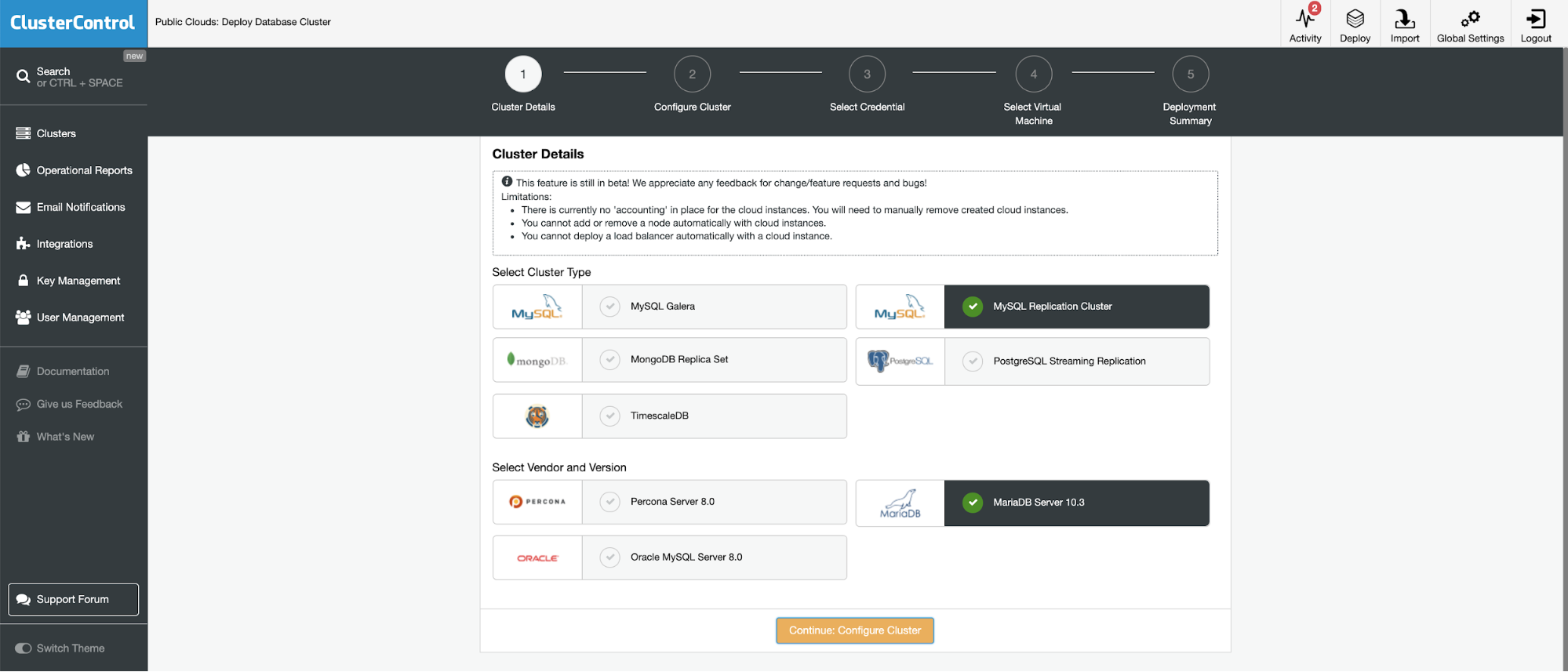Image resolution: width=1568 pixels, height=672 pixels.
Task: Click the page vertical scrollbar
Action: pos(1565,359)
